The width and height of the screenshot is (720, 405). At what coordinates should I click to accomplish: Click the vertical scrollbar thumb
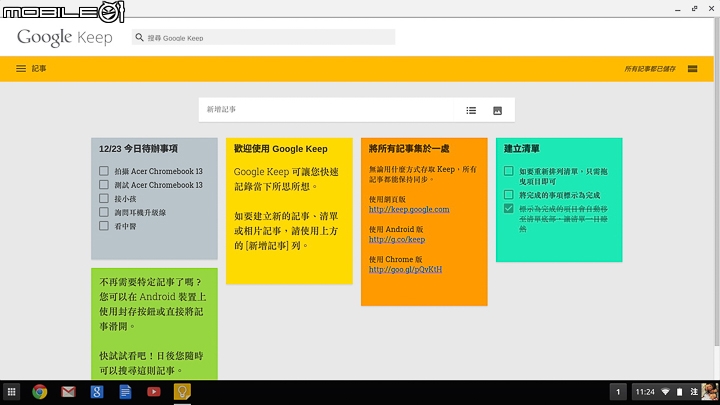coord(717,184)
